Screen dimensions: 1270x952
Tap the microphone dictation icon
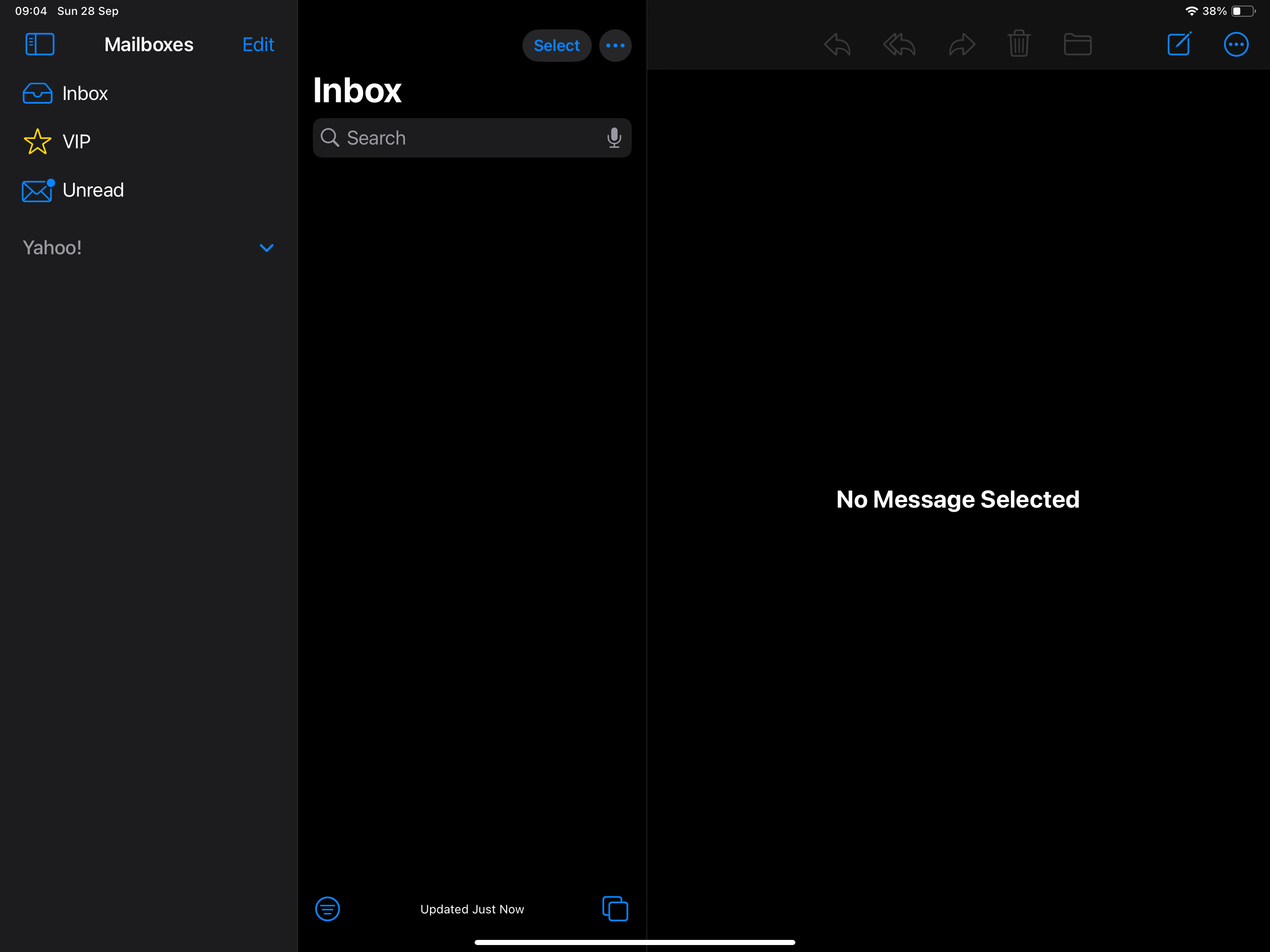[x=614, y=139]
